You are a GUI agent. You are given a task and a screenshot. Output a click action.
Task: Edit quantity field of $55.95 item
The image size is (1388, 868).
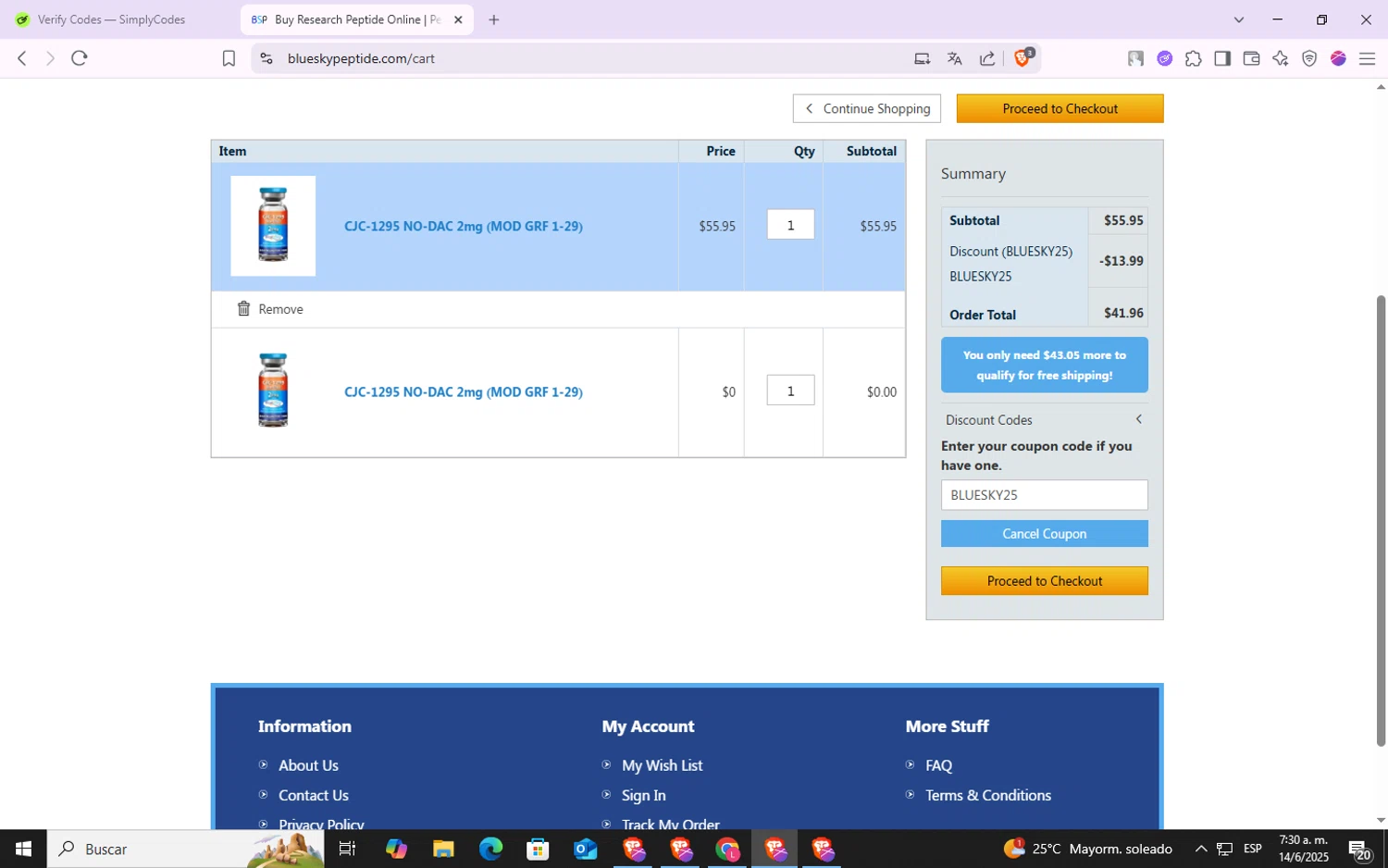(x=790, y=225)
